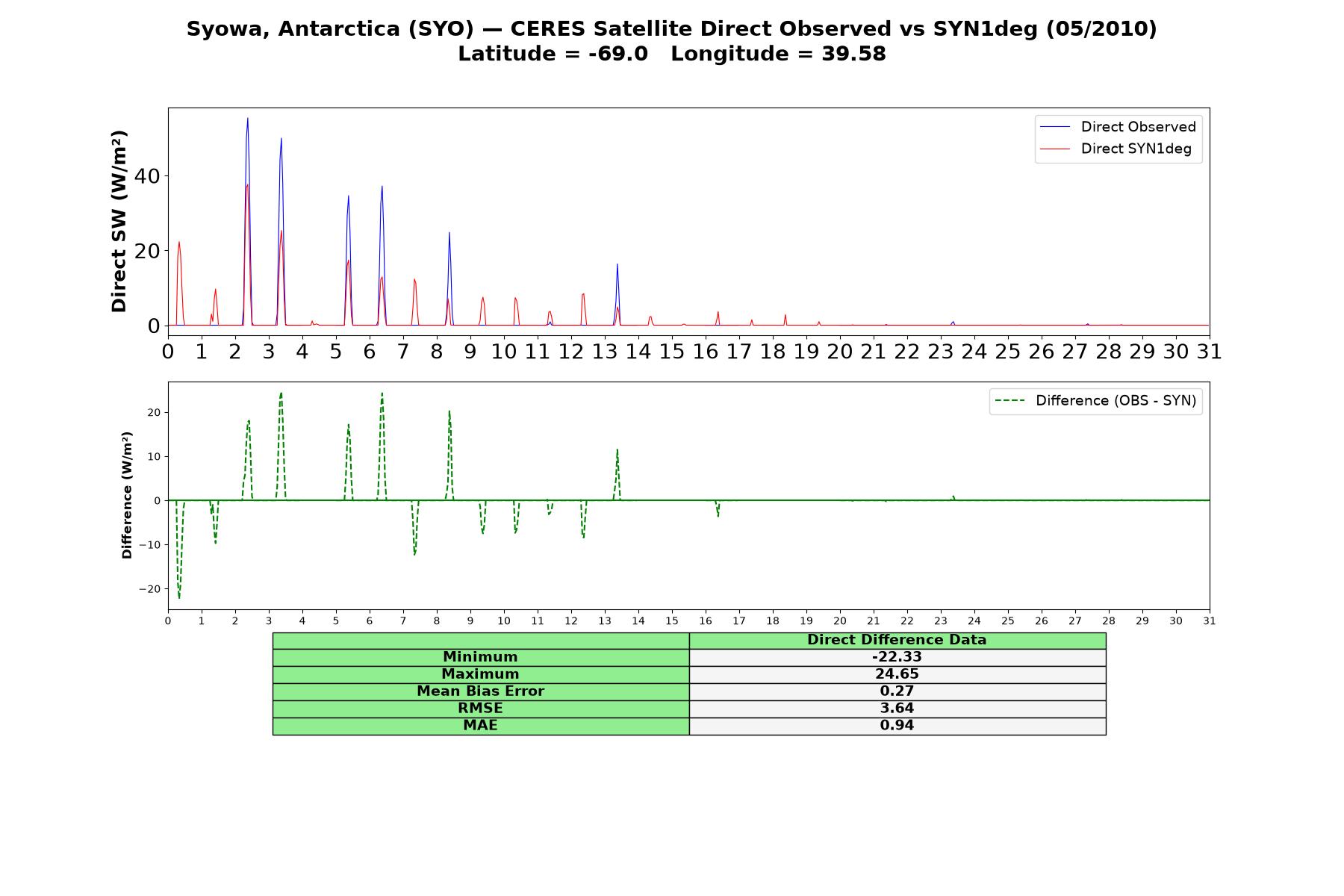Click the 40 tick label on upper y-axis
The image size is (1344, 896).
tap(148, 176)
